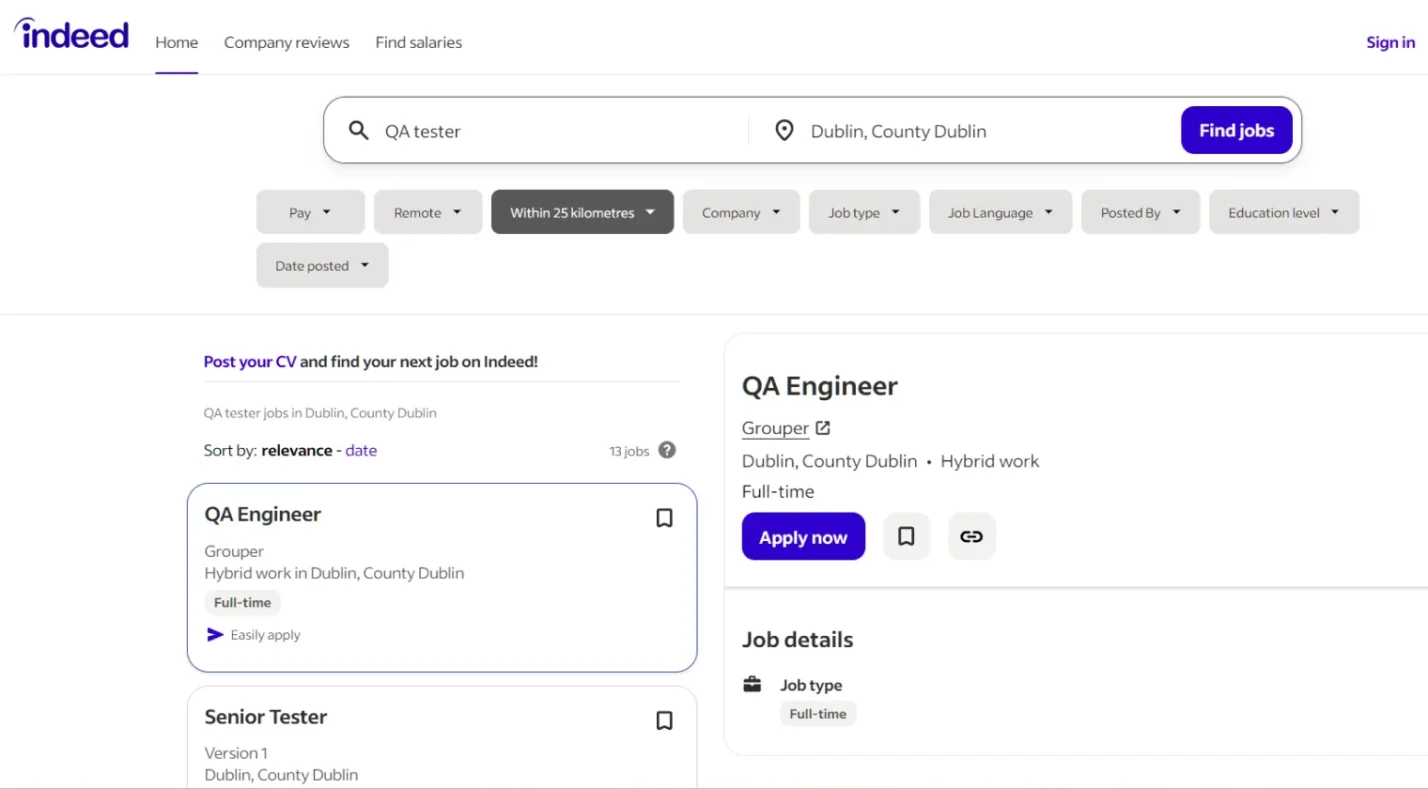Screen dimensions: 1428x789
Task: Expand the Date posted filter
Action: point(322,266)
